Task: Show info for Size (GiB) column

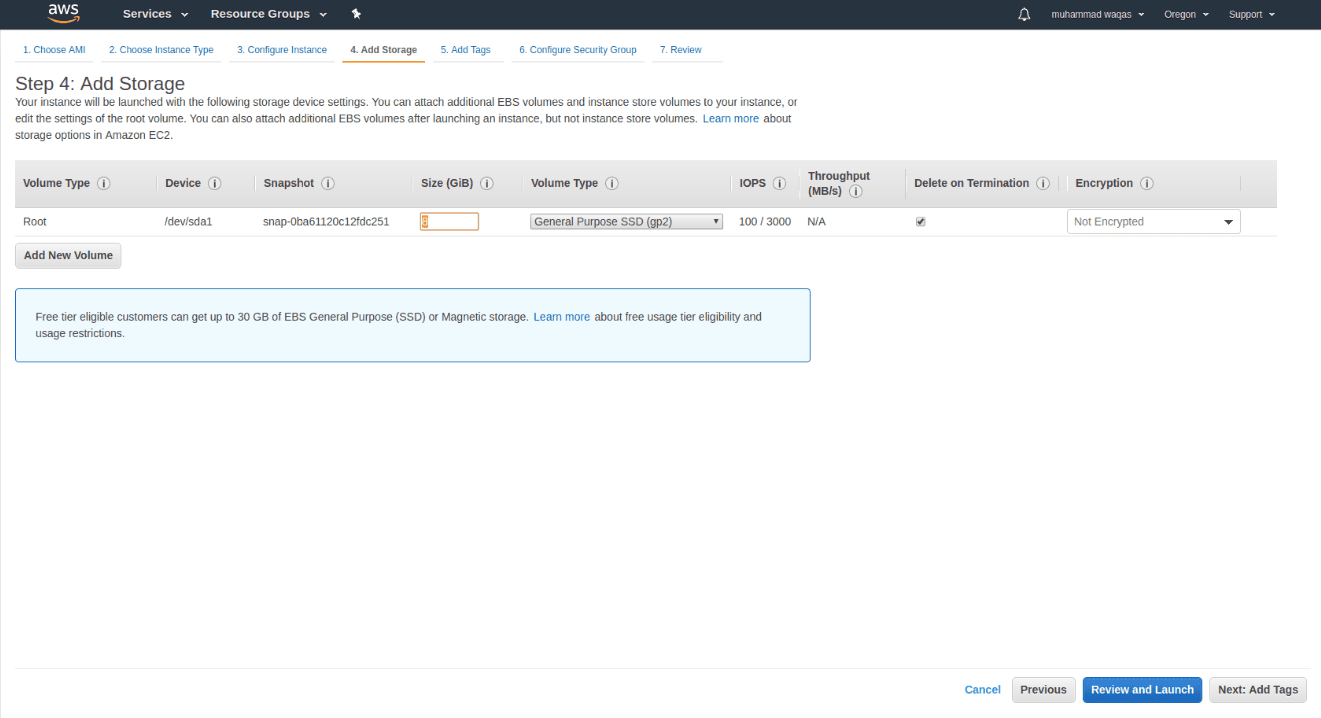Action: 487,184
